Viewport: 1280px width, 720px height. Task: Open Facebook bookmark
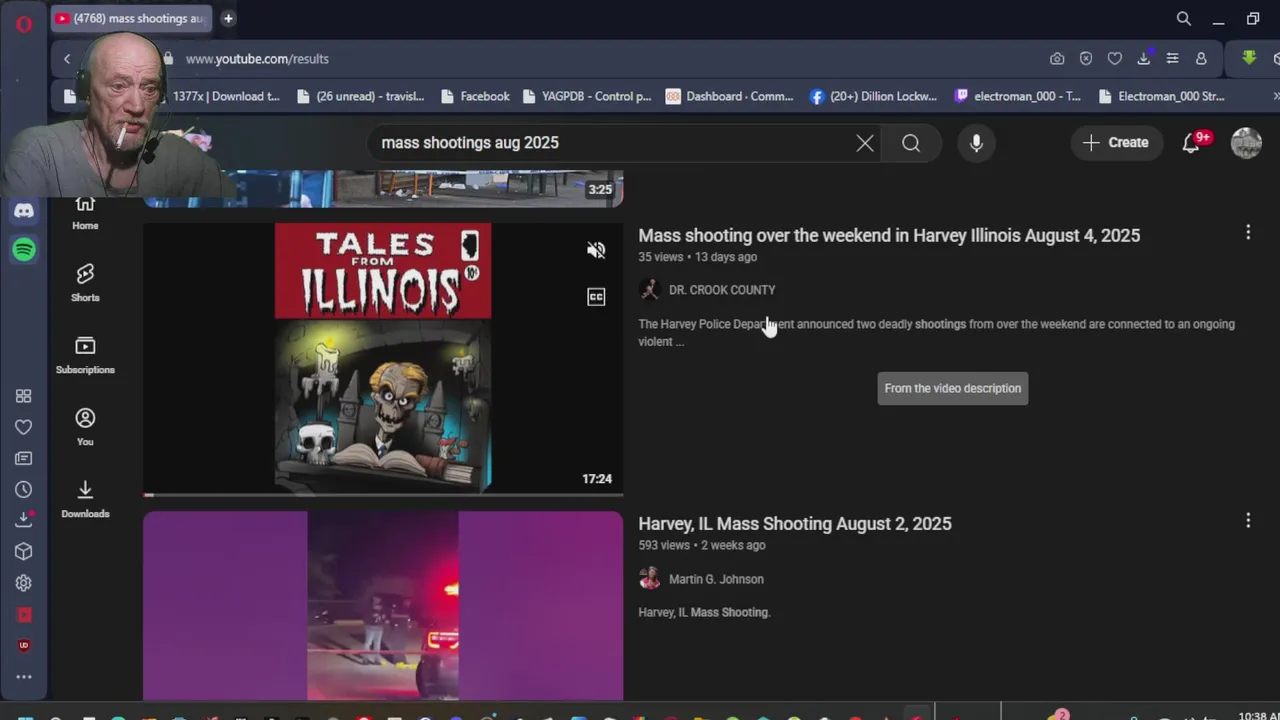(x=474, y=96)
